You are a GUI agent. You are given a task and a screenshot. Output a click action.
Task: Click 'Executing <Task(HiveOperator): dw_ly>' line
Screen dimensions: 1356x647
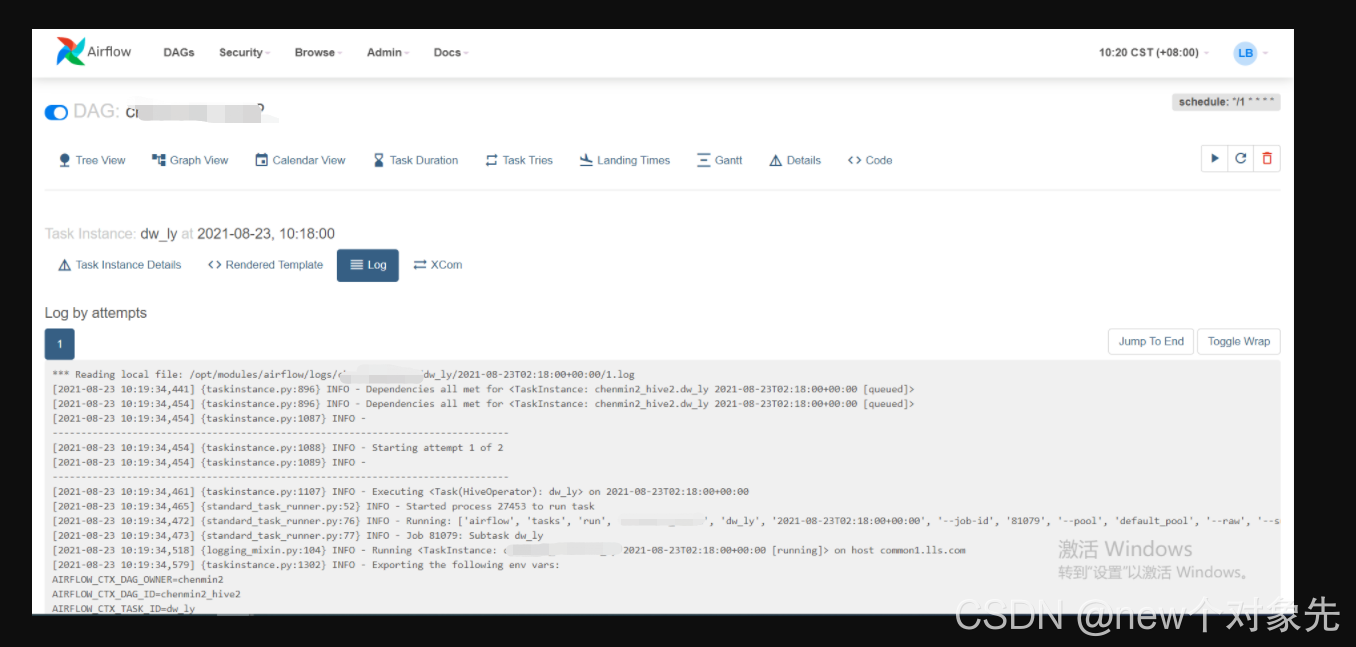pos(400,491)
